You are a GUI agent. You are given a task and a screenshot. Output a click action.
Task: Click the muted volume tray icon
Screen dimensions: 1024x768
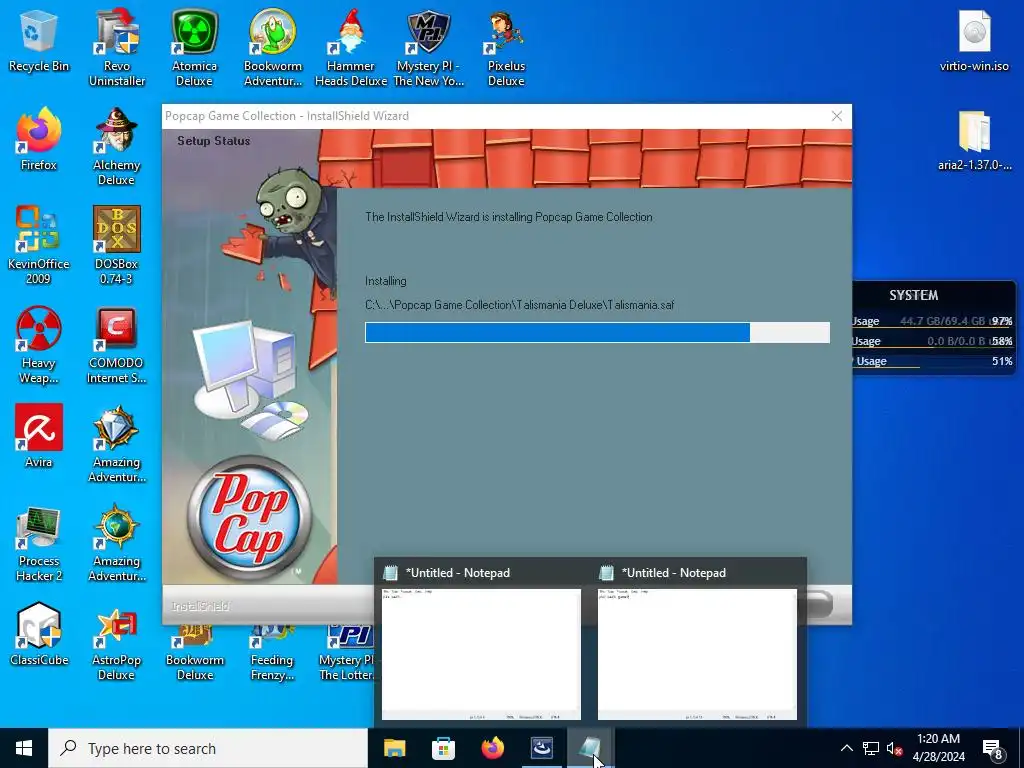pos(894,748)
